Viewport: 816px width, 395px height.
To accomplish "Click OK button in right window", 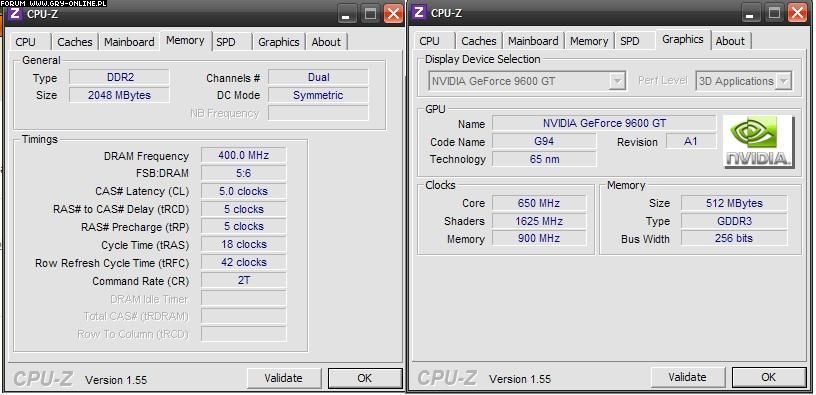I will pos(769,377).
